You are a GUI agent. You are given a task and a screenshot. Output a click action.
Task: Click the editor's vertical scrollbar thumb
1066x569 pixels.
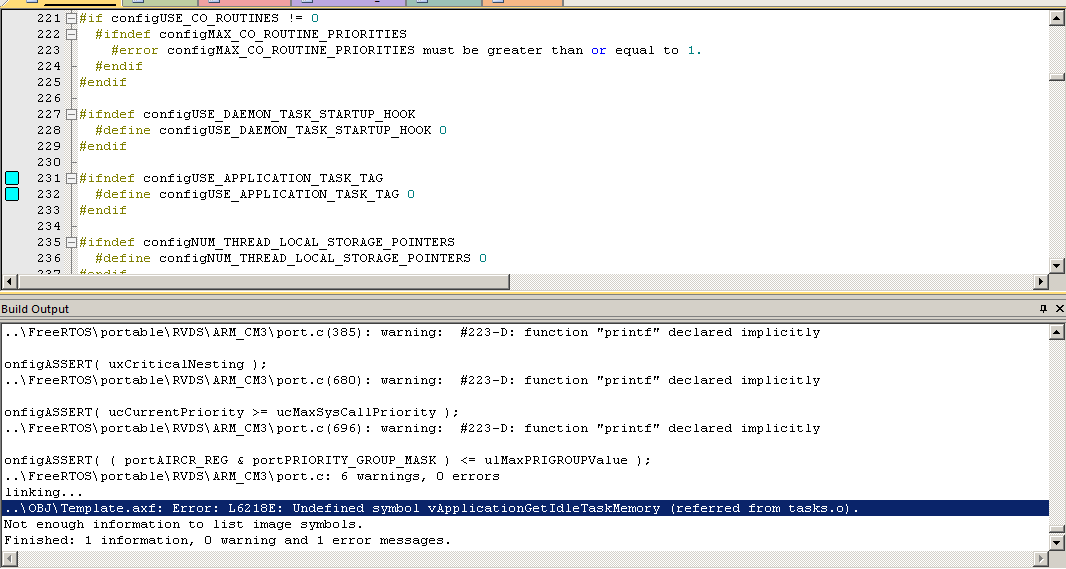(1056, 76)
